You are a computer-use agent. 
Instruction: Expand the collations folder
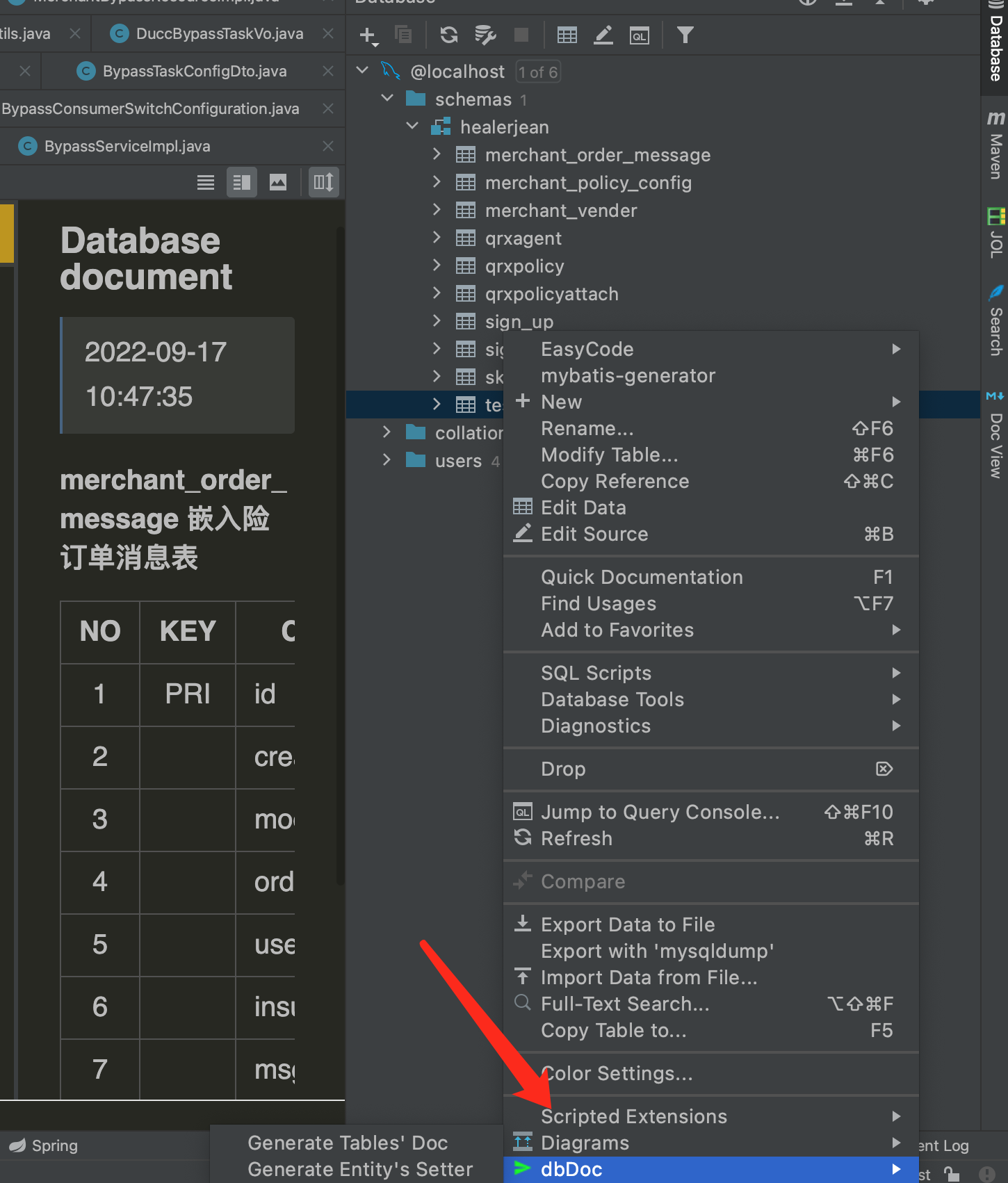387,432
